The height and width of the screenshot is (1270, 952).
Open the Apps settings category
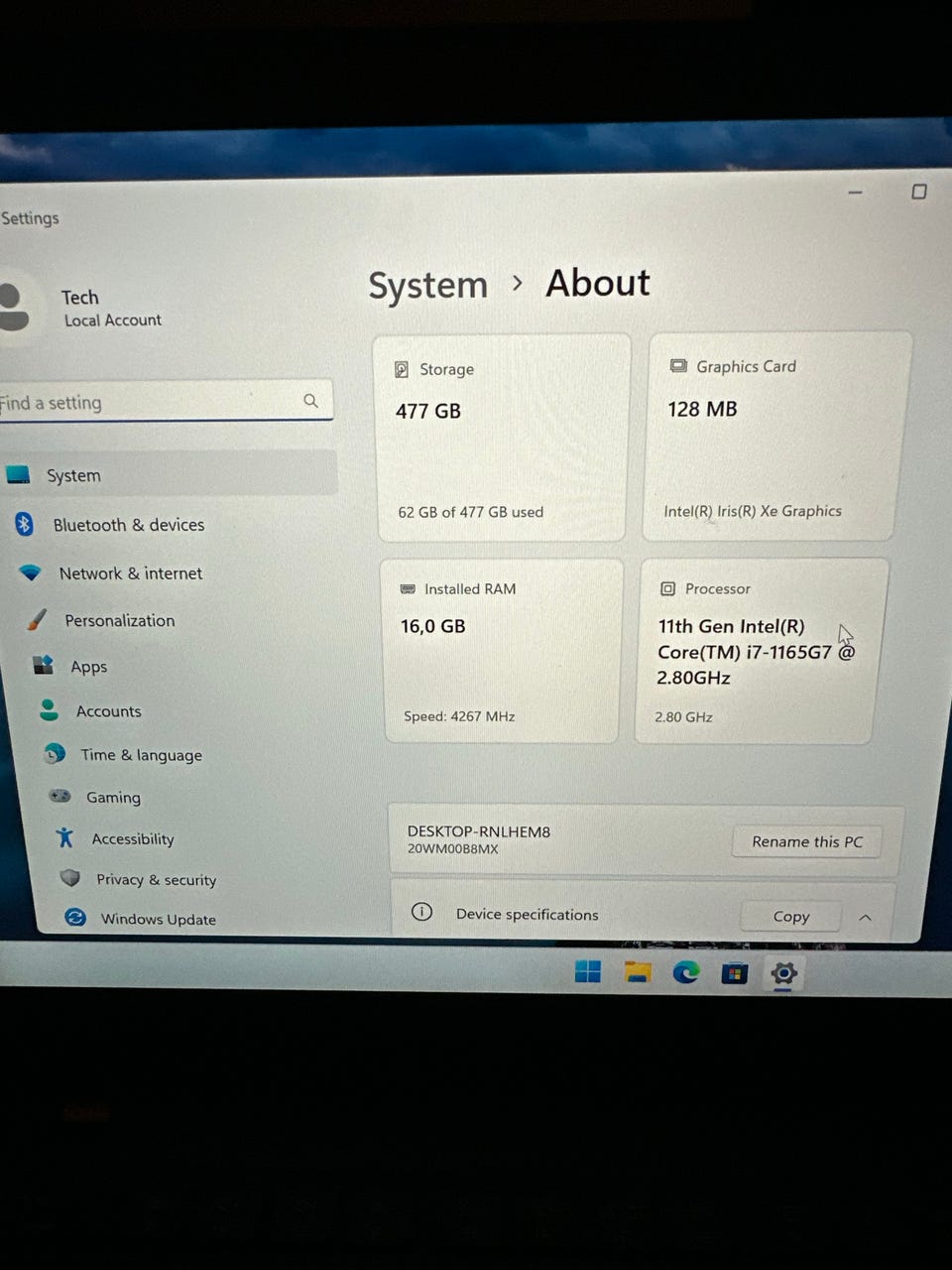tap(88, 667)
